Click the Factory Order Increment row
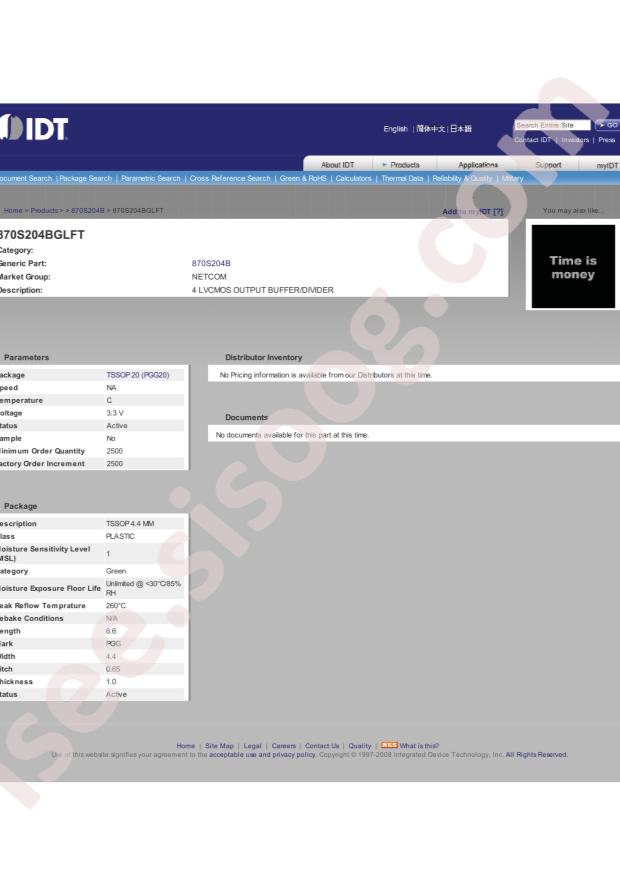Screen dimensions: 620x877 92,464
